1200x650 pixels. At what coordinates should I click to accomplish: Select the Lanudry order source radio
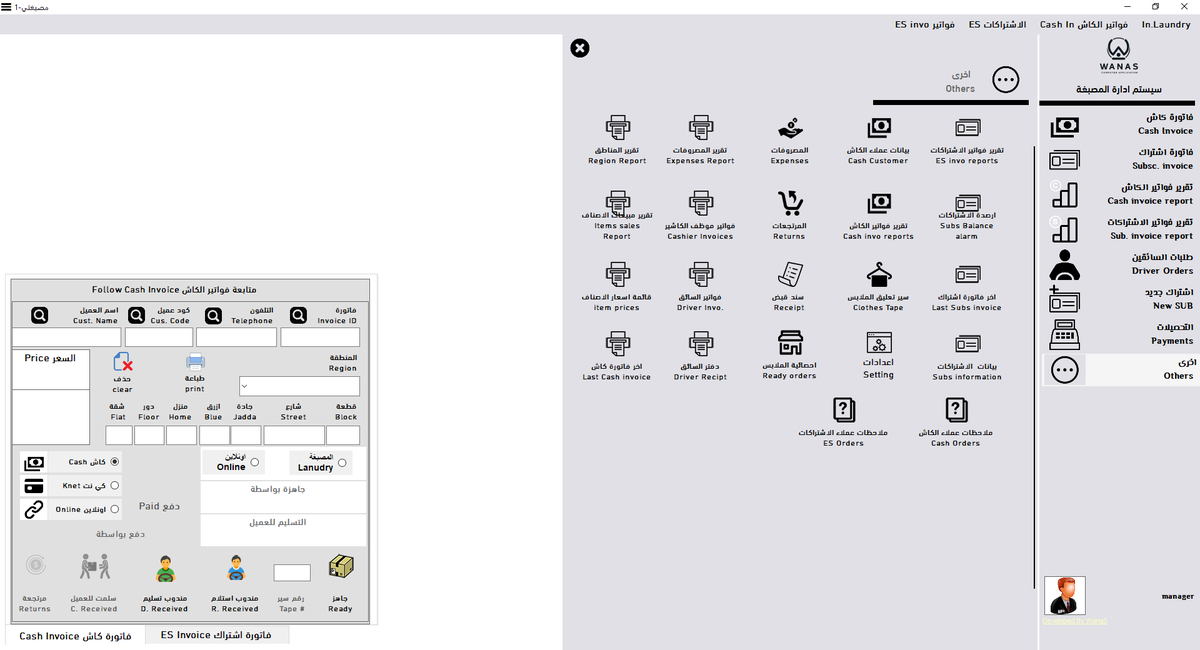(x=343, y=462)
